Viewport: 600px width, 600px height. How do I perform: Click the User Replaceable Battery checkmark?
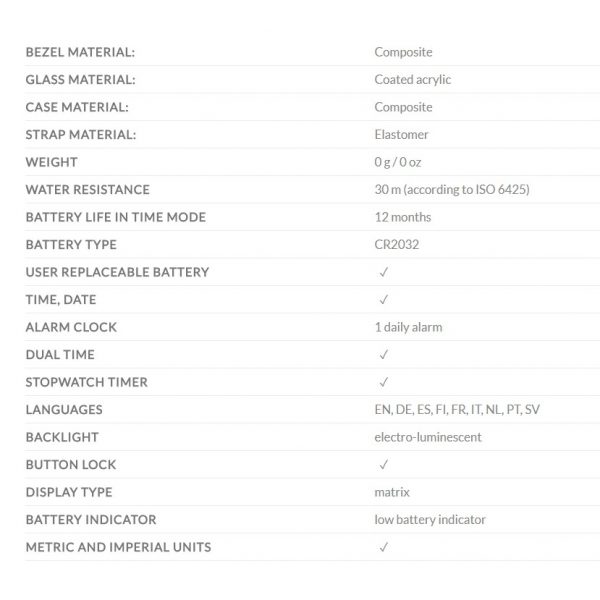[383, 272]
